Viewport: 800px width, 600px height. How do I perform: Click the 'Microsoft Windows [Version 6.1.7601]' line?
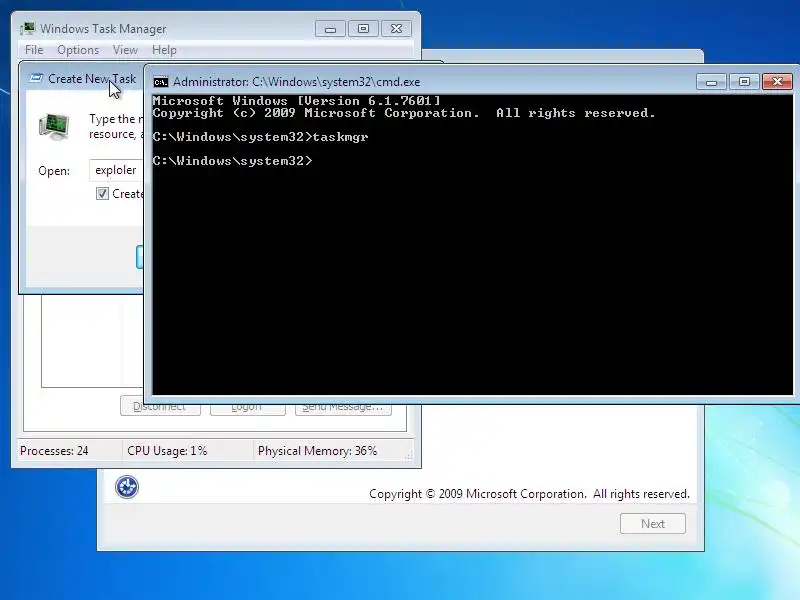(x=296, y=101)
